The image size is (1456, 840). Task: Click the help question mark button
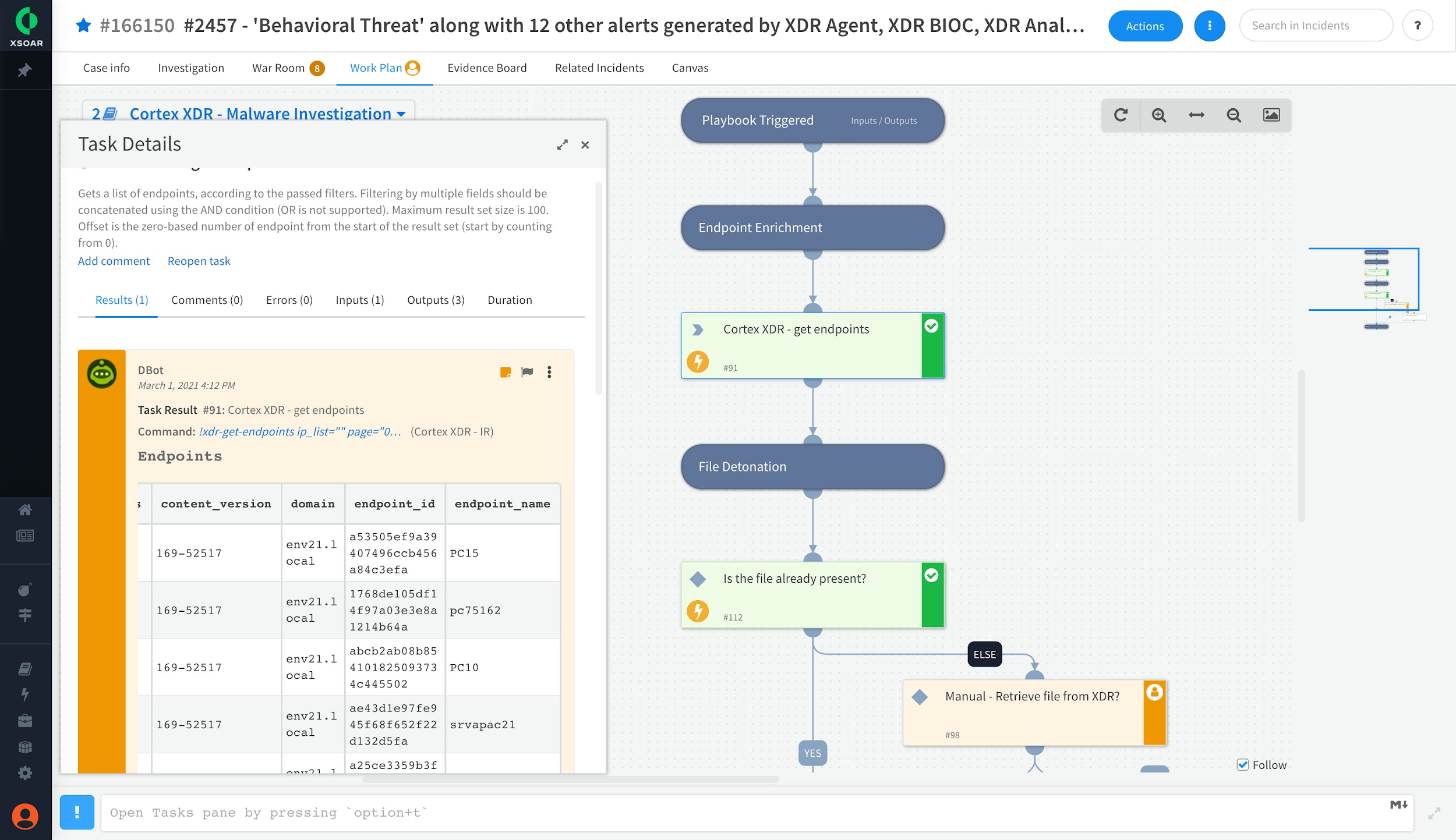pyautogui.click(x=1418, y=26)
